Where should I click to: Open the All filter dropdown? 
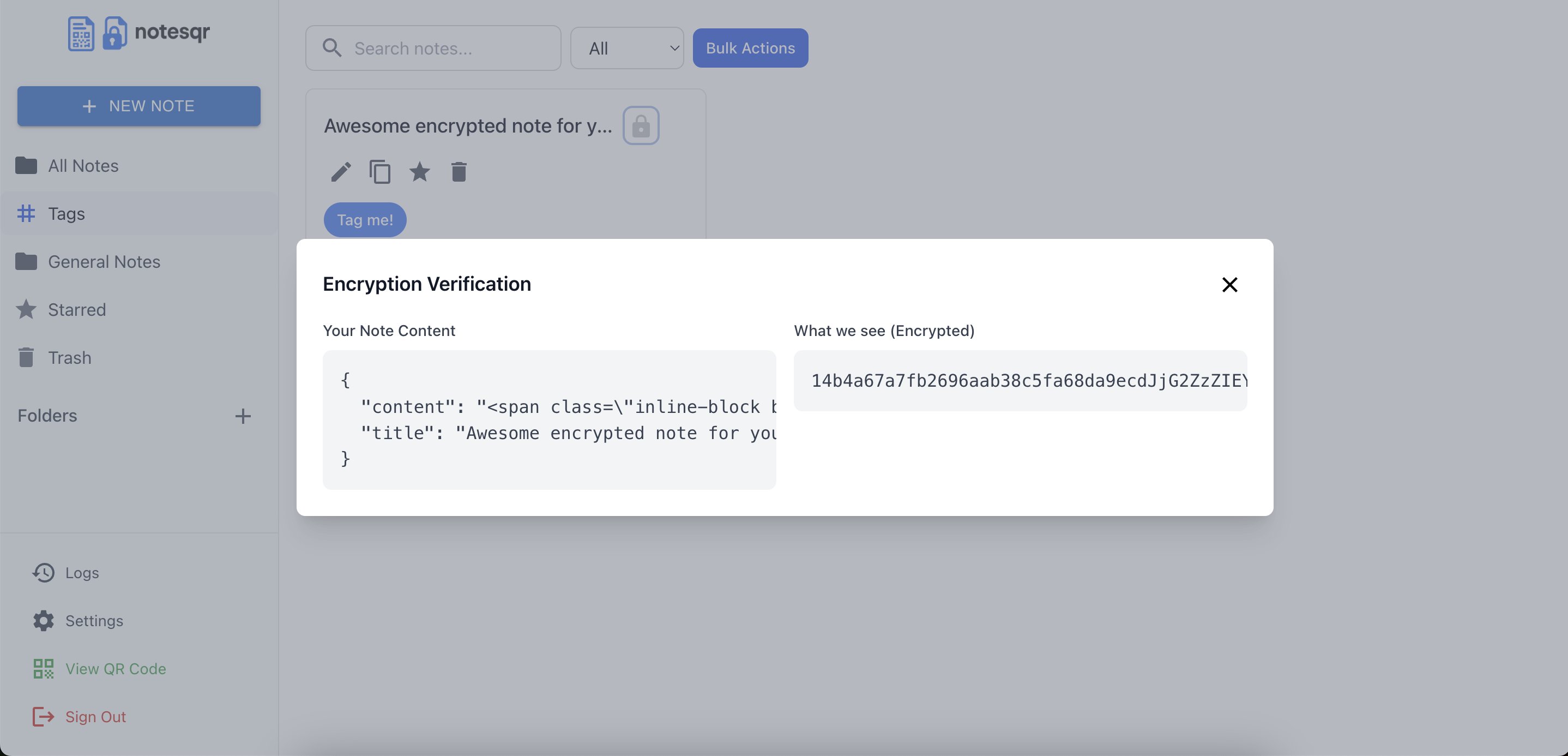click(627, 48)
